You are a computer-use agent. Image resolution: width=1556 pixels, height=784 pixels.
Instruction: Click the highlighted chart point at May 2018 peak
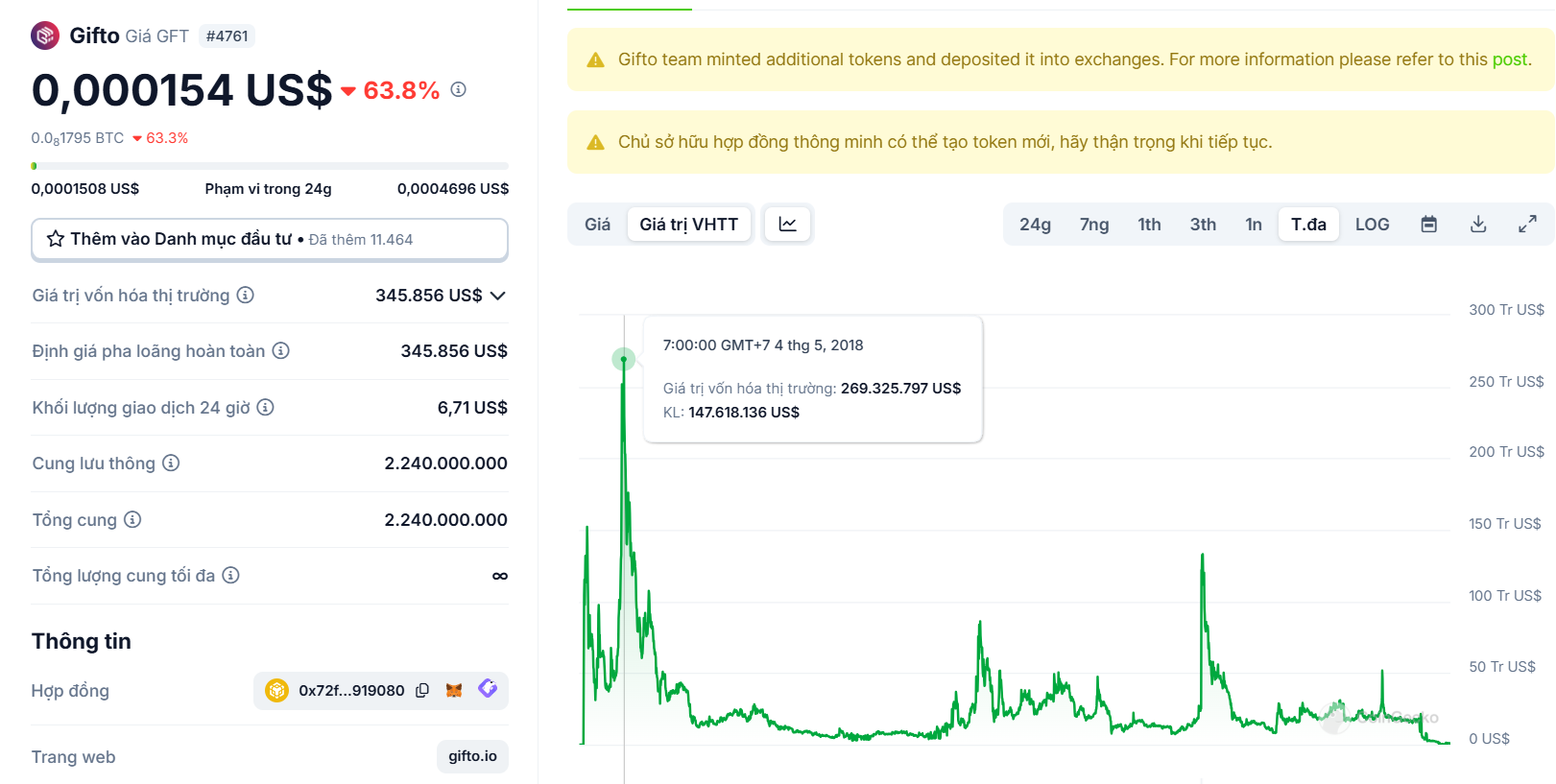pos(624,359)
